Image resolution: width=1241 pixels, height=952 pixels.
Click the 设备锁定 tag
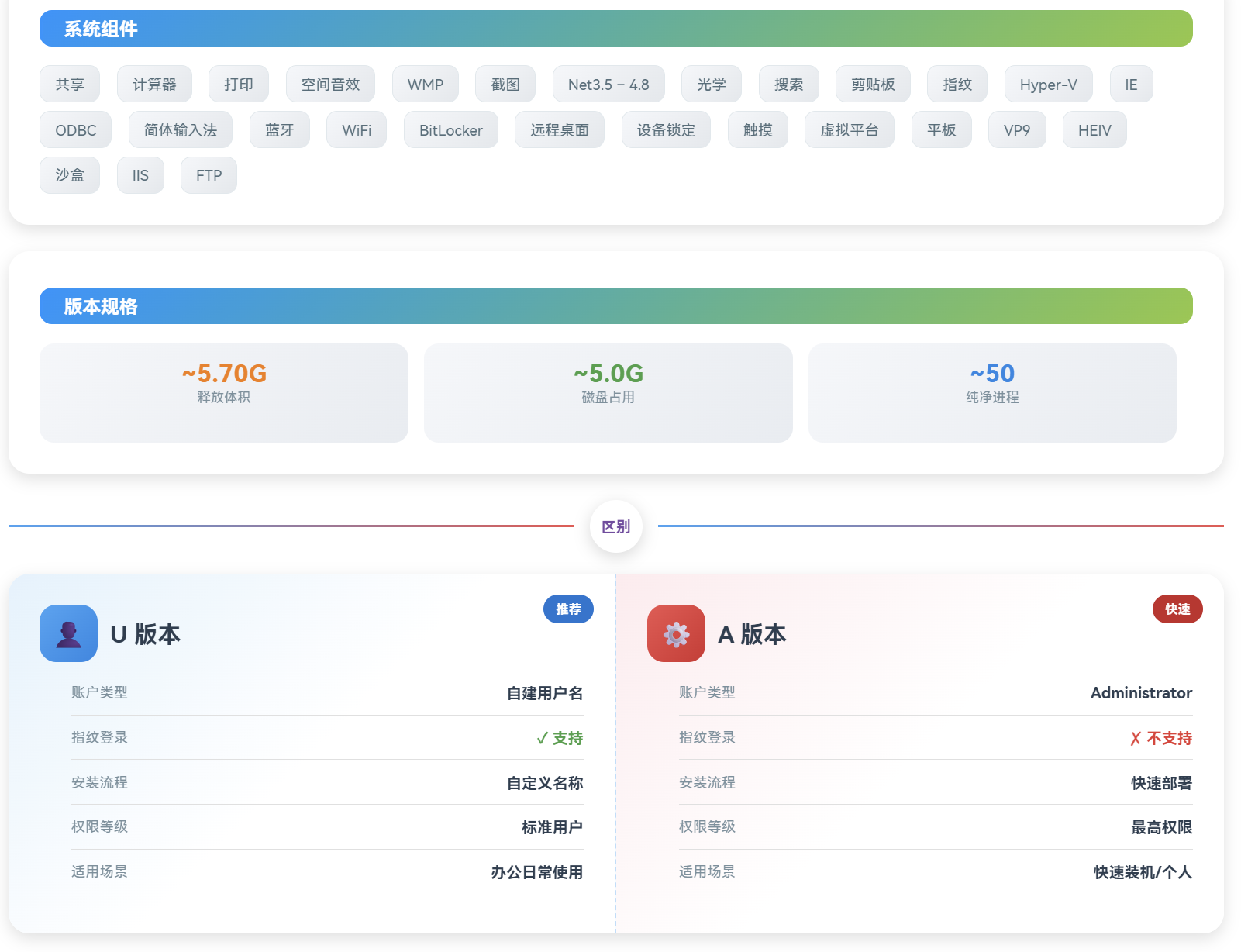point(666,129)
